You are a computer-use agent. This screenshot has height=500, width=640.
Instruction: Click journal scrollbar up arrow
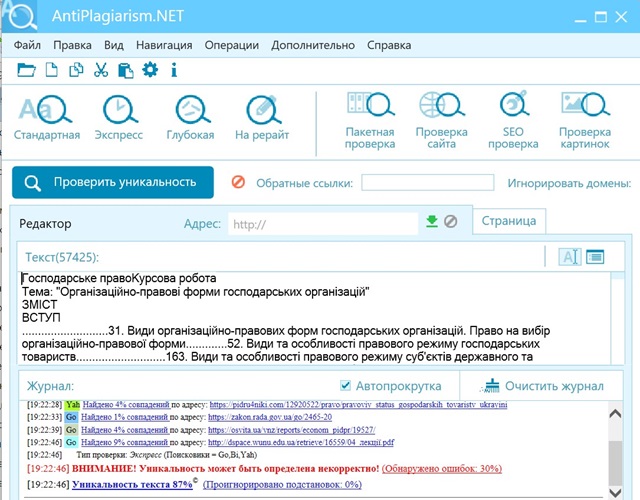pyautogui.click(x=615, y=413)
